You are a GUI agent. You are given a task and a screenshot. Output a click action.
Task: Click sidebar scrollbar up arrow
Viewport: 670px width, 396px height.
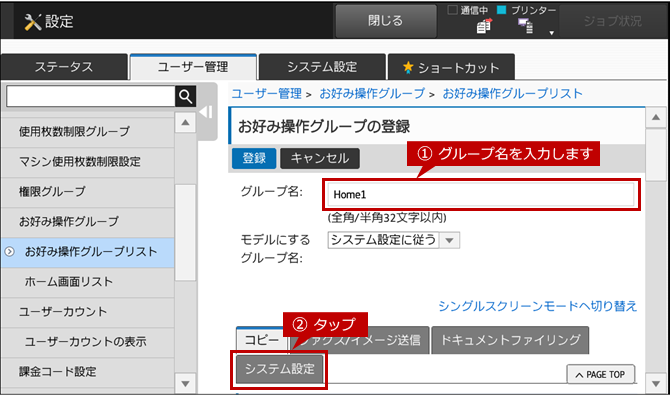pos(185,123)
